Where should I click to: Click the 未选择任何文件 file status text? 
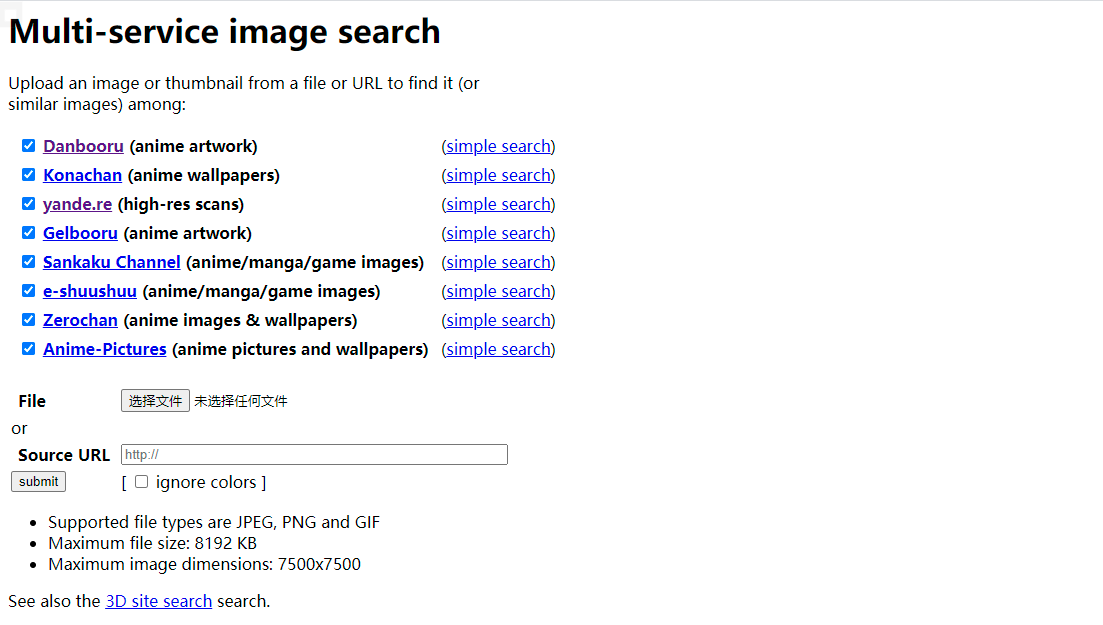[241, 401]
